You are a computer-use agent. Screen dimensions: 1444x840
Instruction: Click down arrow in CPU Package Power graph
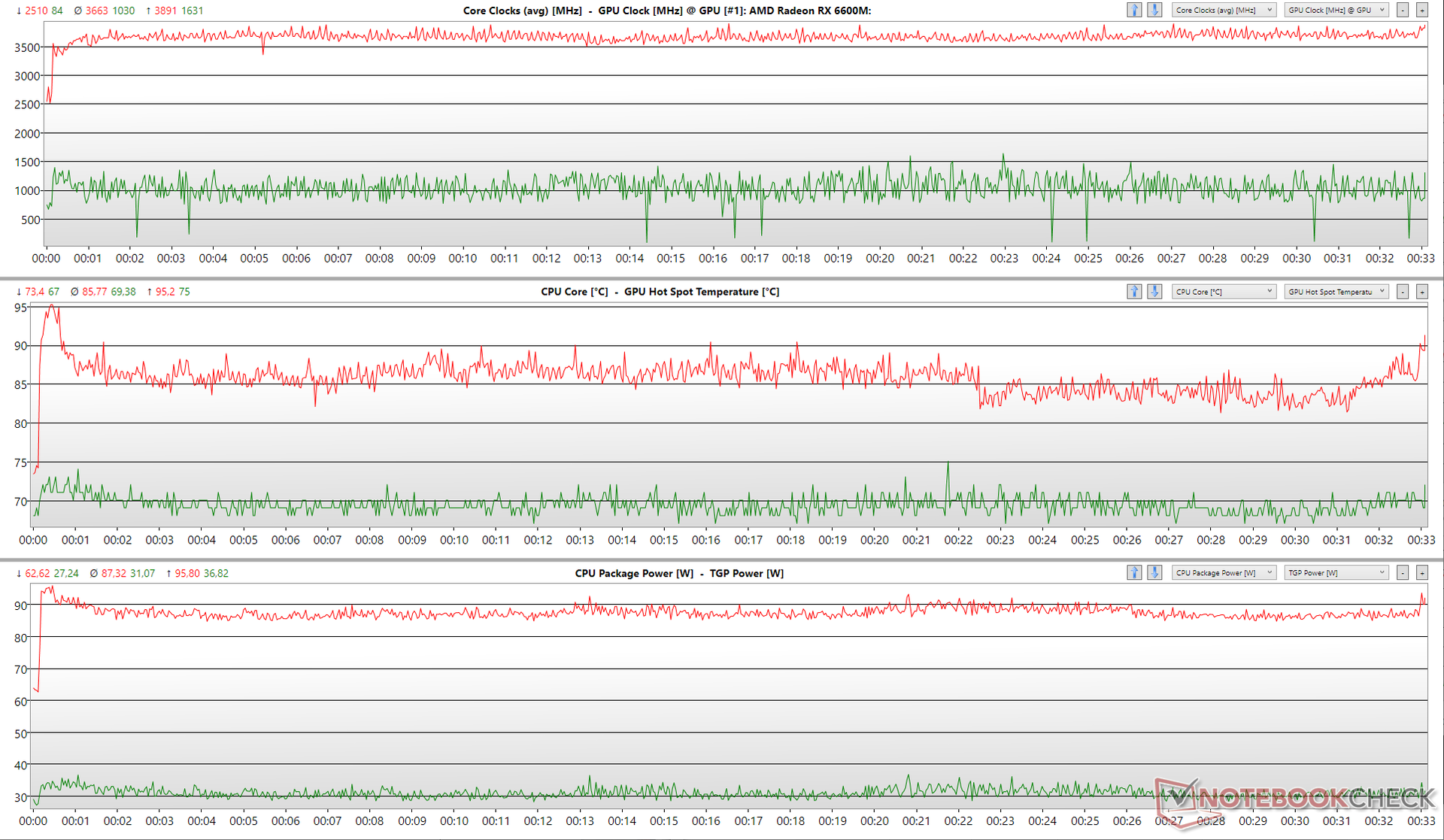[x=1154, y=573]
